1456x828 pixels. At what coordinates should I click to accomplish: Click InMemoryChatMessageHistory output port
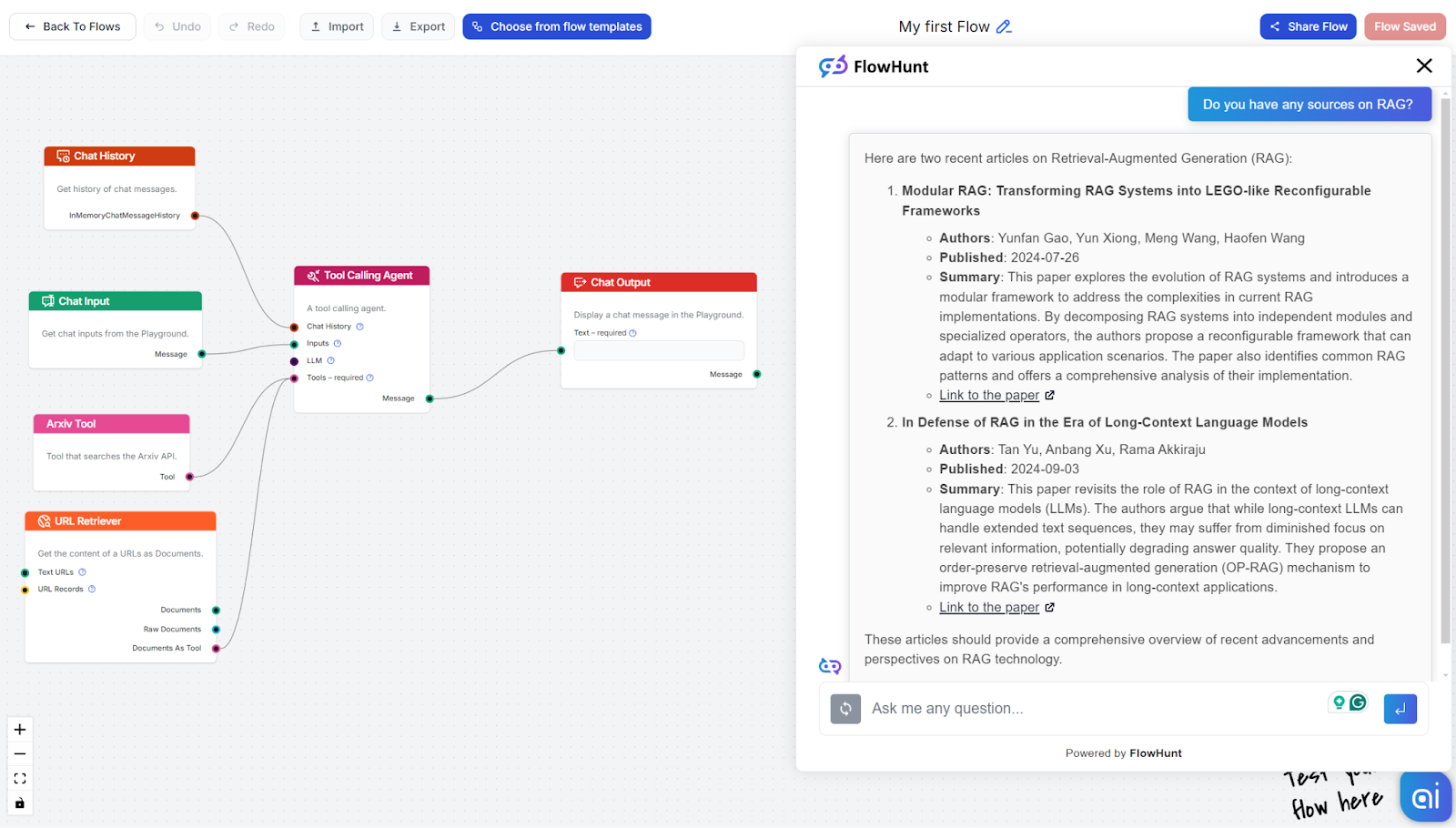click(x=195, y=217)
